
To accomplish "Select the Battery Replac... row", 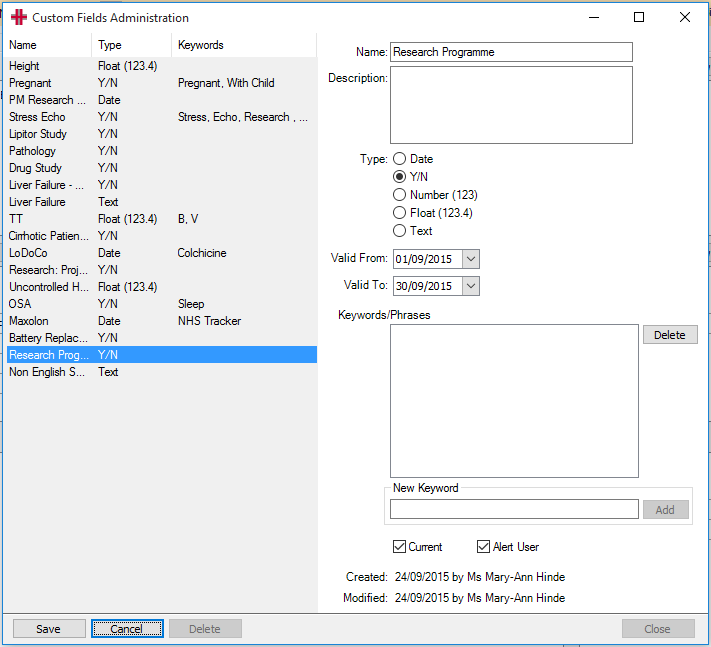I will [161, 338].
